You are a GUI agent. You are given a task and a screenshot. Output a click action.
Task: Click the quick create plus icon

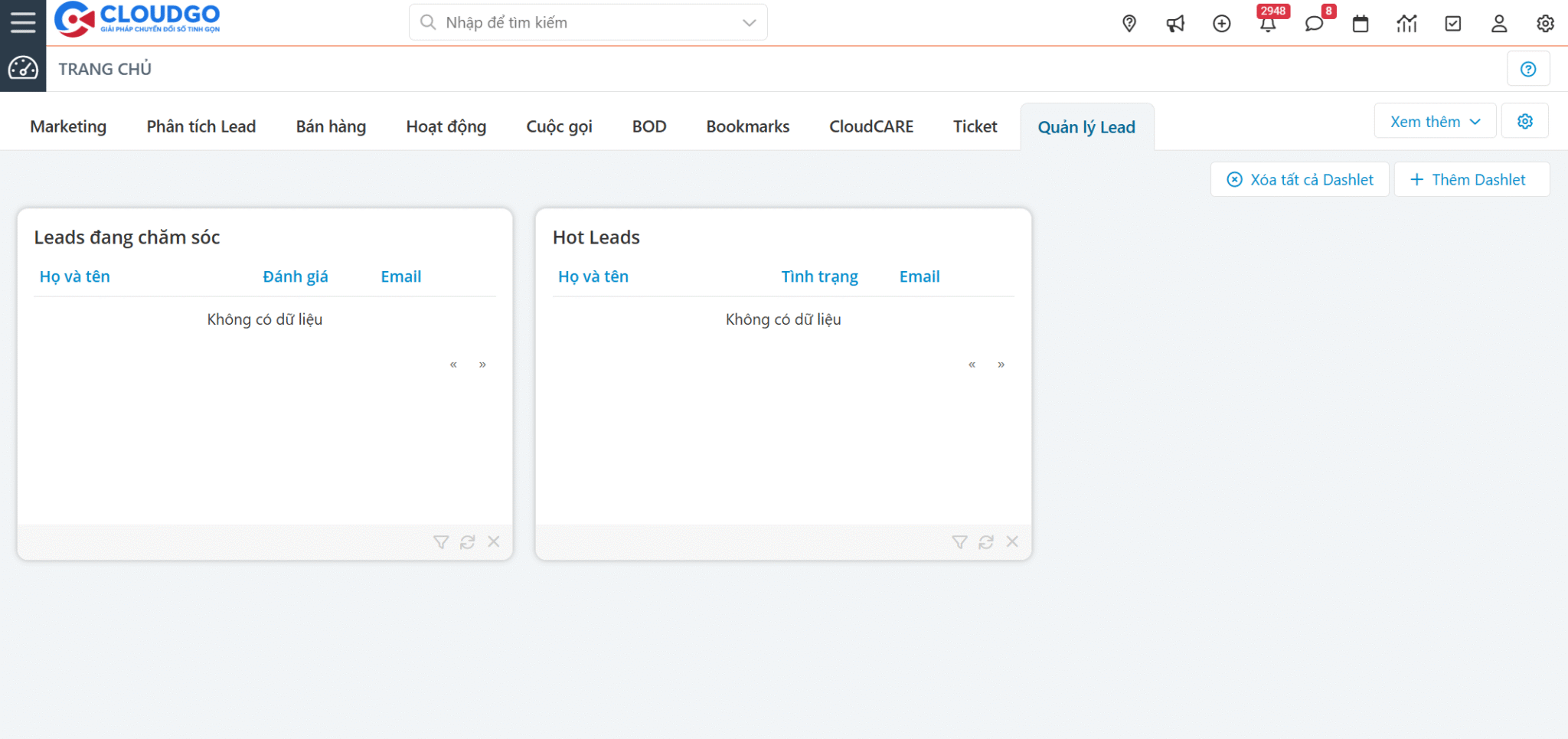click(x=1222, y=24)
